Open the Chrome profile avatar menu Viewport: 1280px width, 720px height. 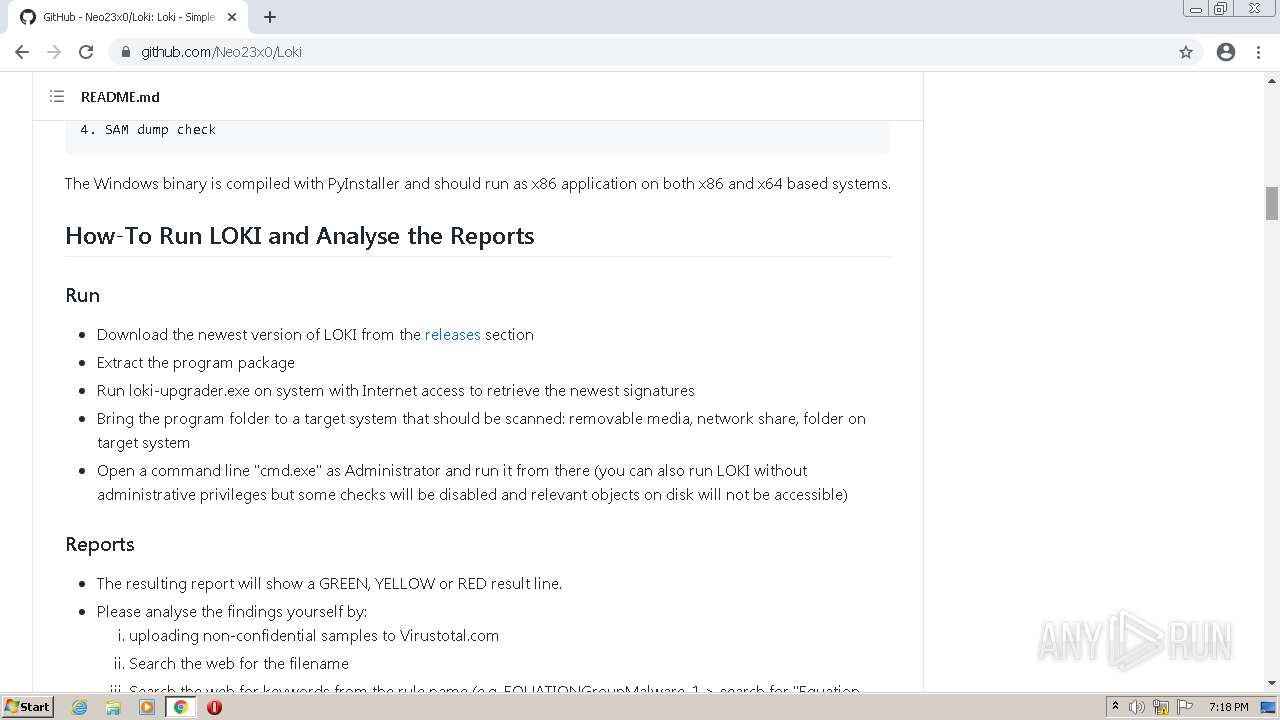tap(1226, 52)
